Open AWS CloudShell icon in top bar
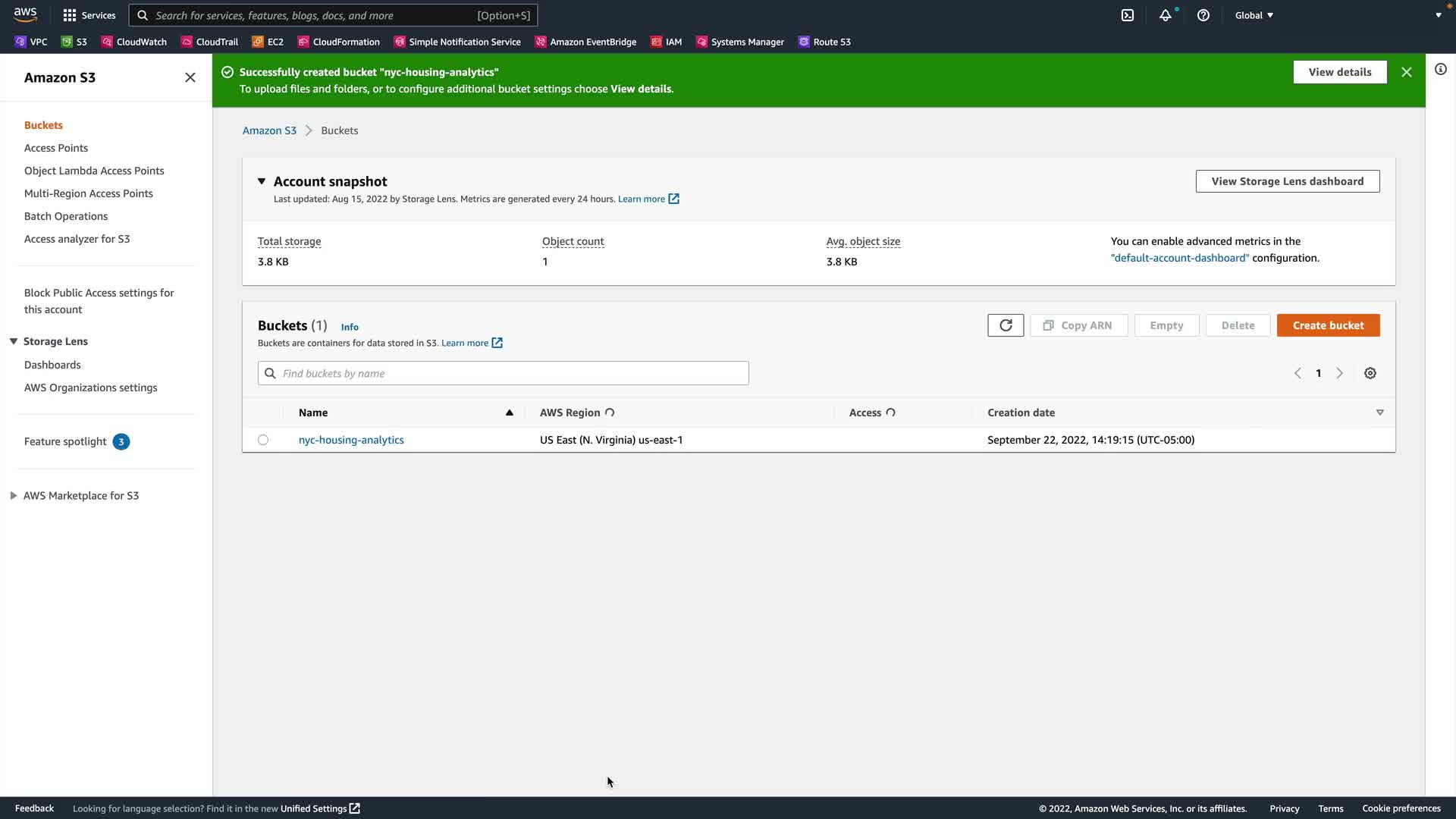The image size is (1456, 819). coord(1128,15)
